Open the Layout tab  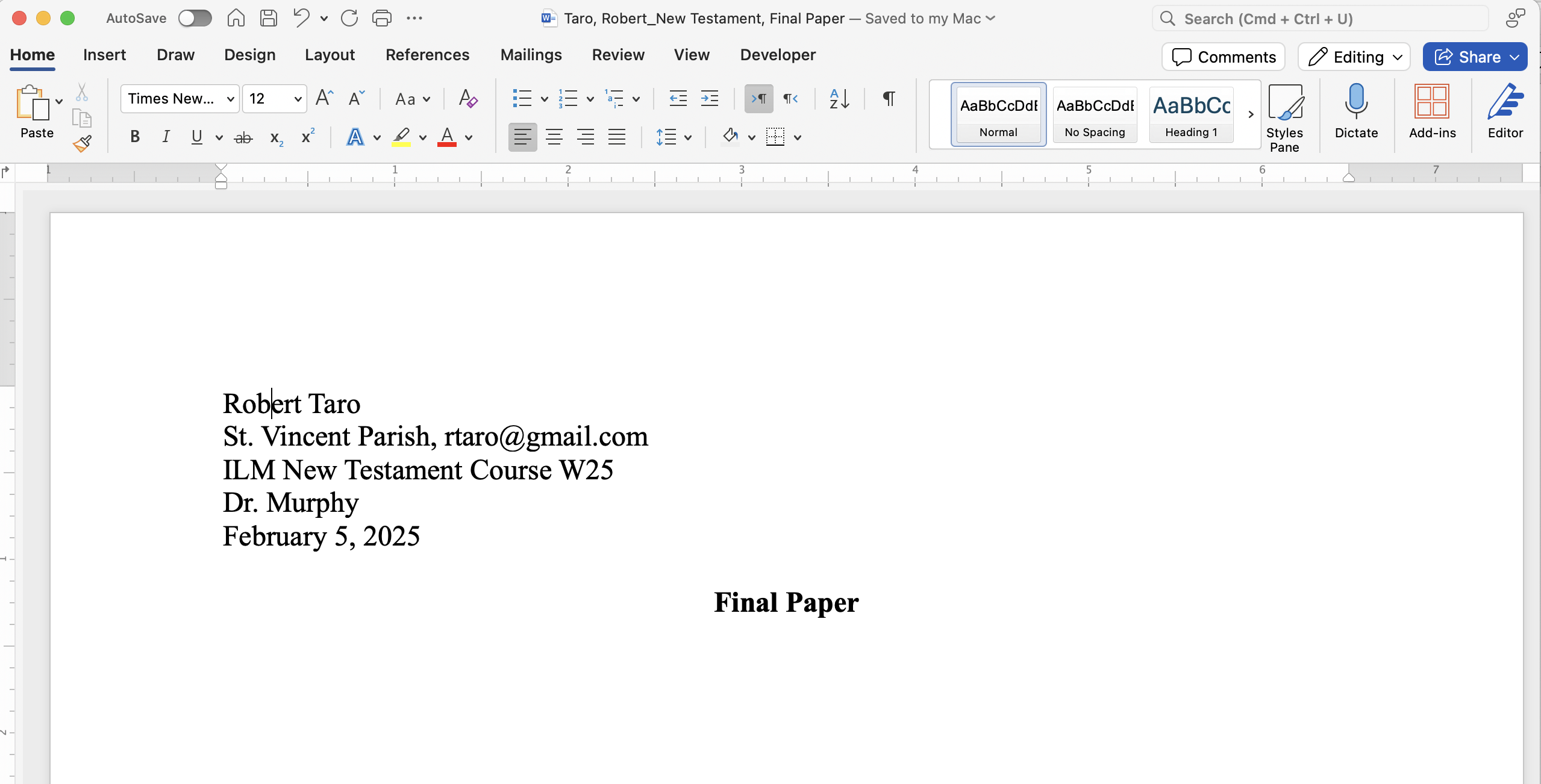pyautogui.click(x=330, y=55)
